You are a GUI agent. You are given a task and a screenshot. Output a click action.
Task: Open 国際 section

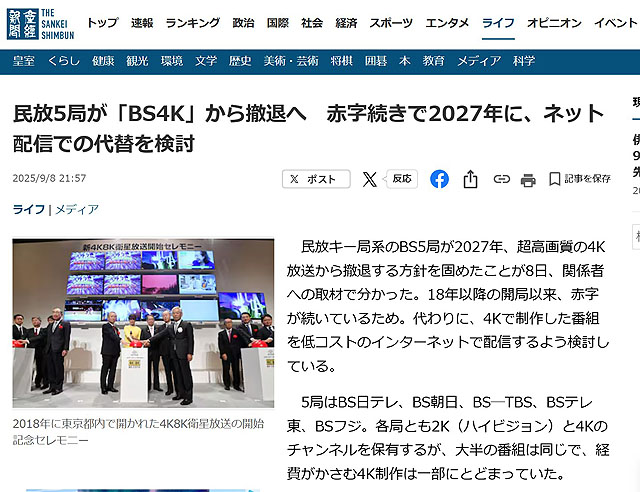click(x=278, y=23)
